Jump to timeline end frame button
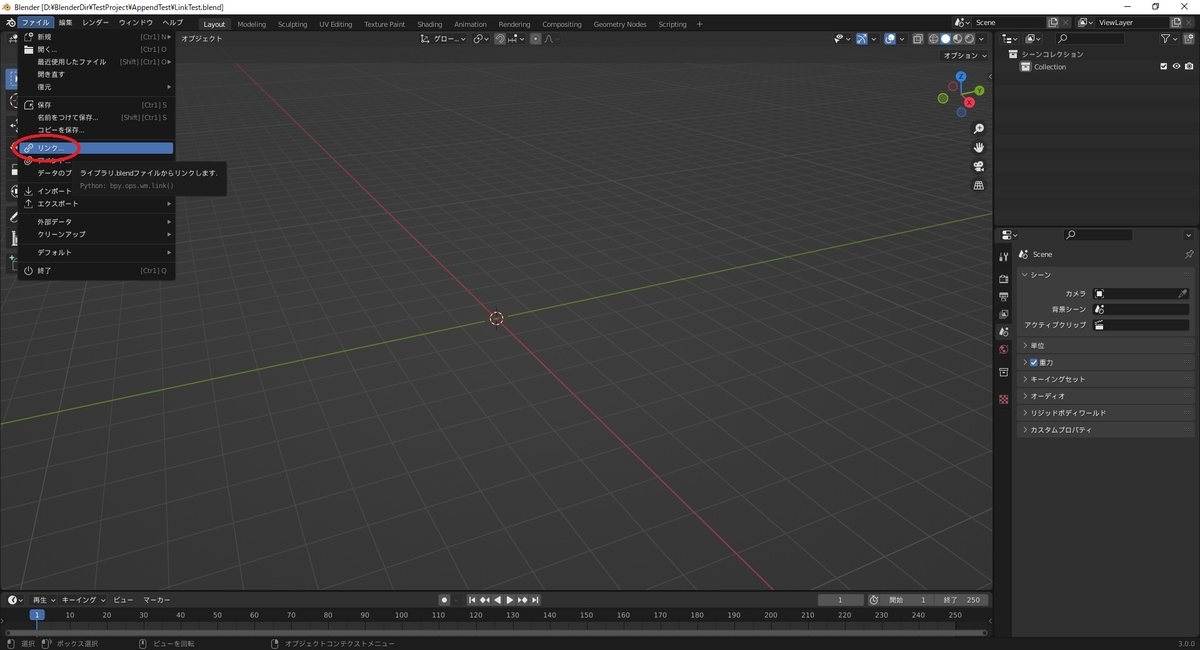The height and width of the screenshot is (650, 1200). coord(536,600)
